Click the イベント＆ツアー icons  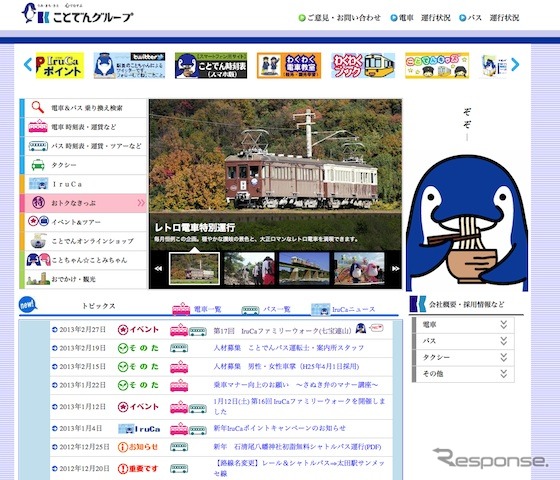coord(39,221)
